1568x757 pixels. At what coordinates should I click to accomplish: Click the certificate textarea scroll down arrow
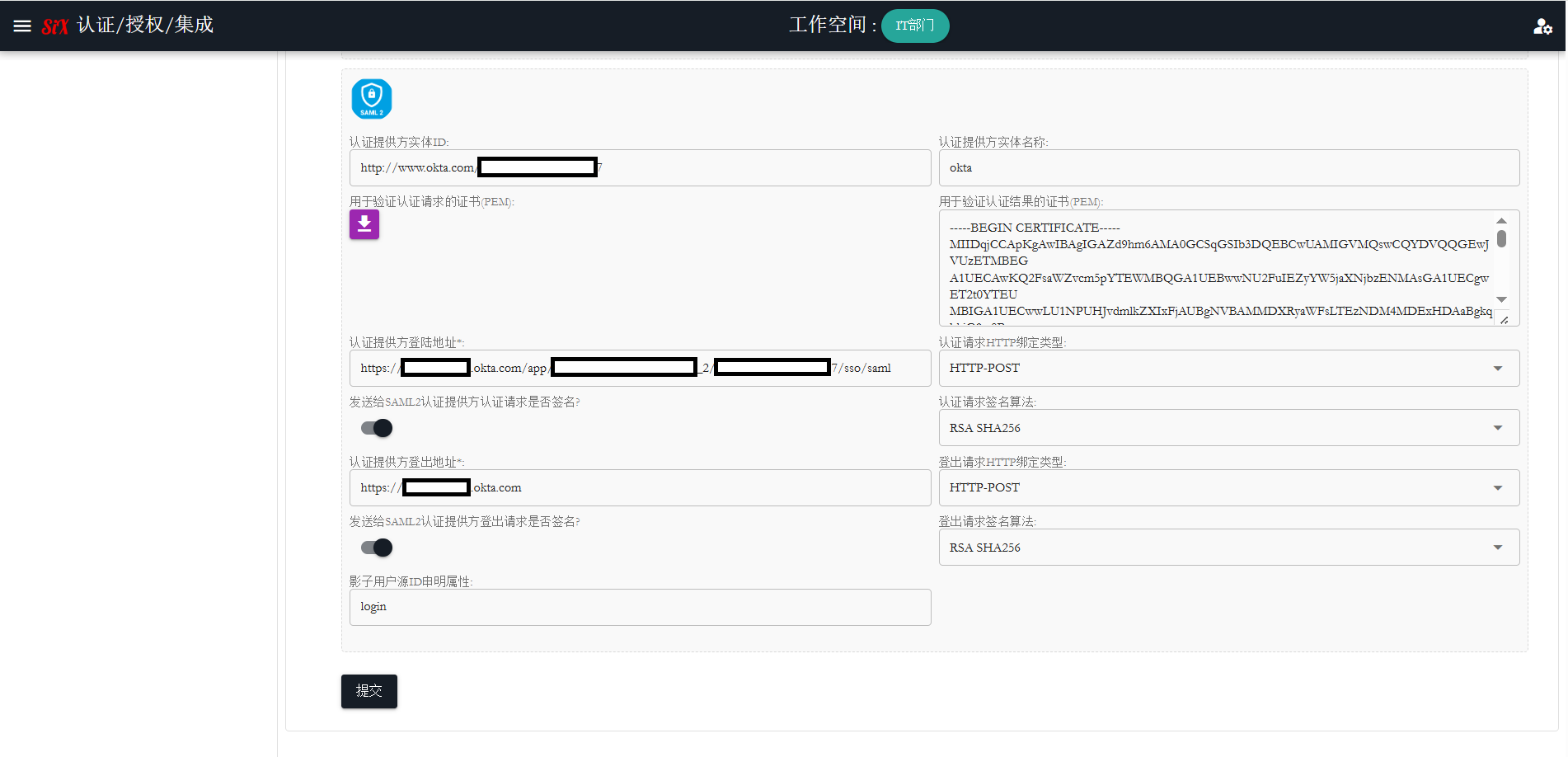pyautogui.click(x=1501, y=300)
